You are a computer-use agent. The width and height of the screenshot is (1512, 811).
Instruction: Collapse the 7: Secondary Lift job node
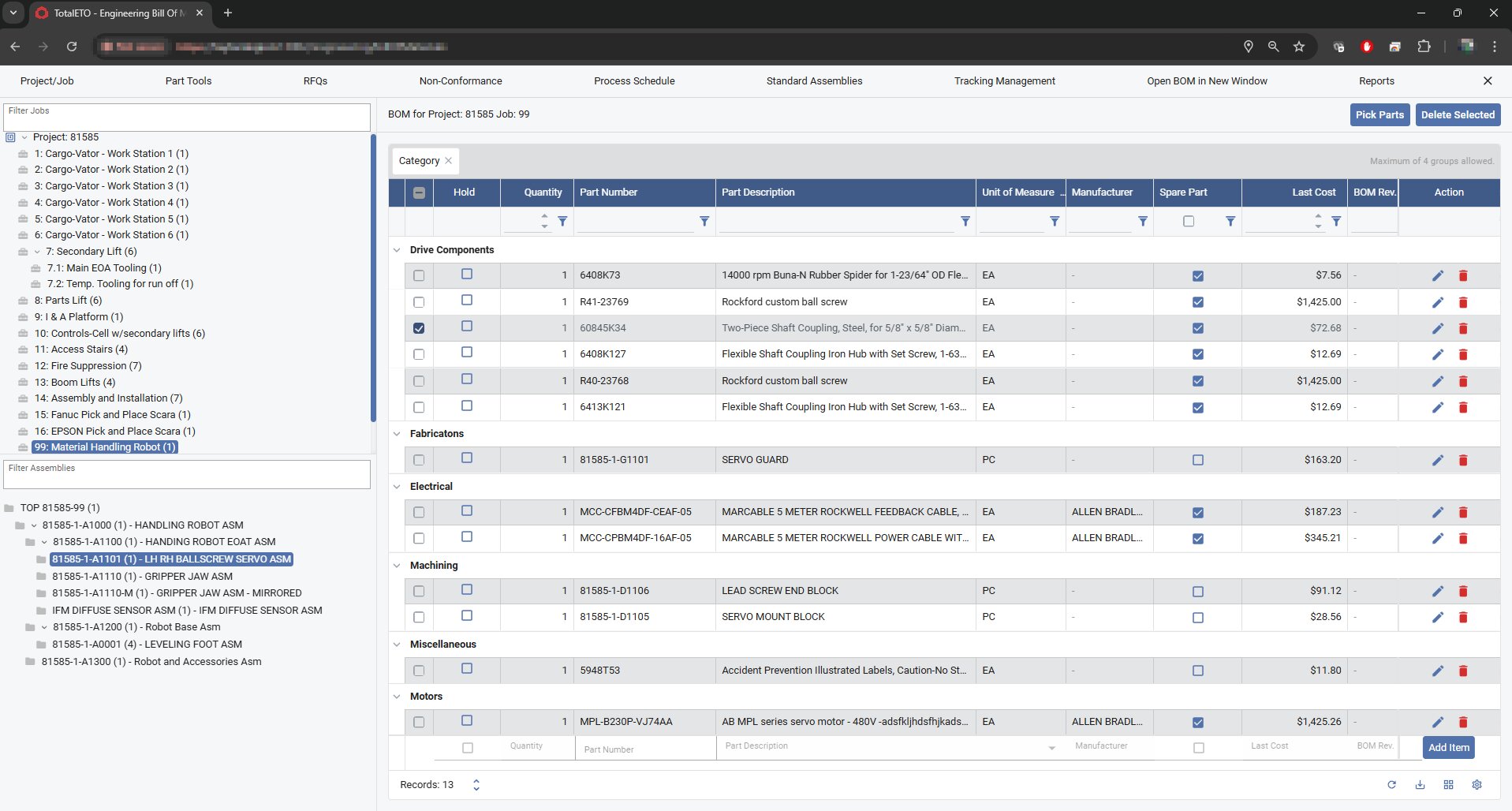(x=36, y=252)
